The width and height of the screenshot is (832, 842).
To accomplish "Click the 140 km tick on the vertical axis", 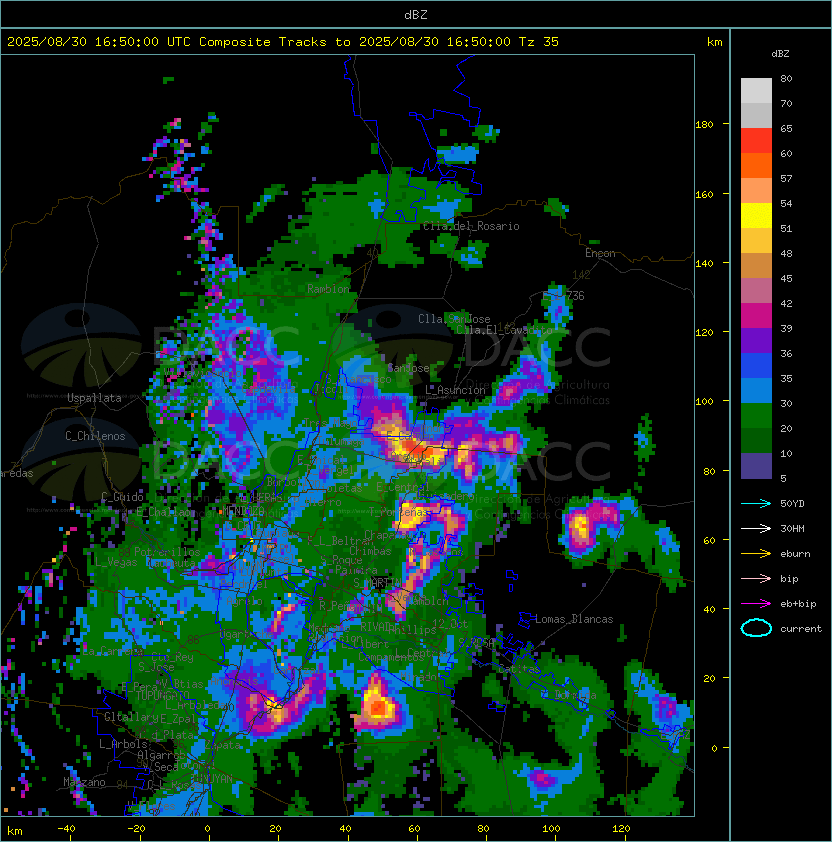I will (x=704, y=263).
